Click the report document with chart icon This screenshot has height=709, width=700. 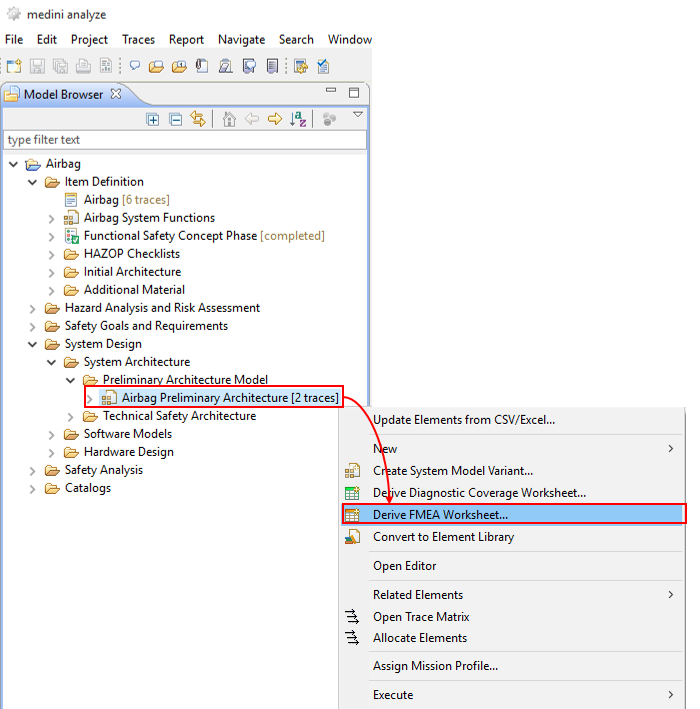(x=106, y=66)
